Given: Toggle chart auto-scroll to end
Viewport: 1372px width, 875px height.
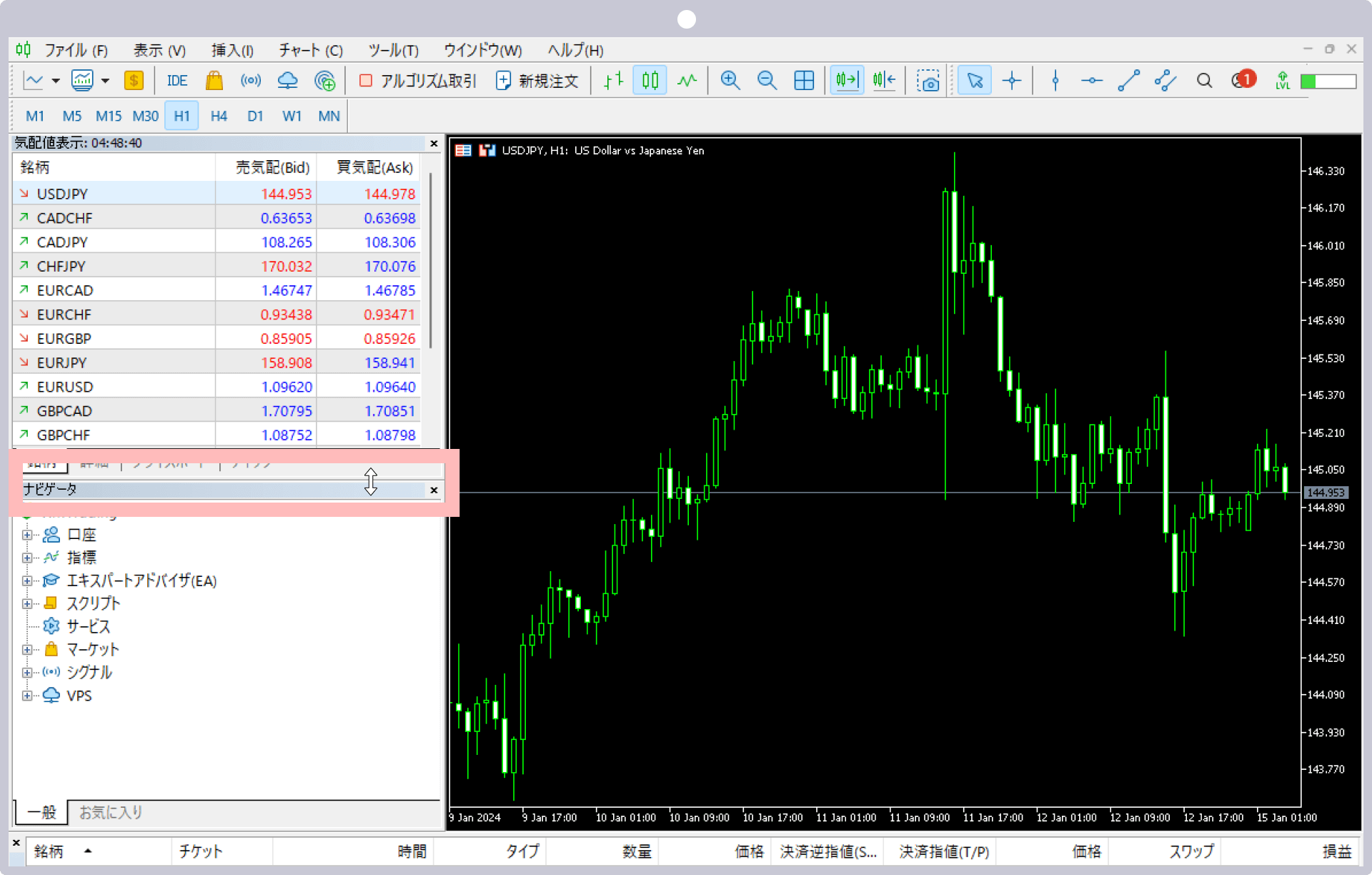Looking at the screenshot, I should pyautogui.click(x=847, y=81).
